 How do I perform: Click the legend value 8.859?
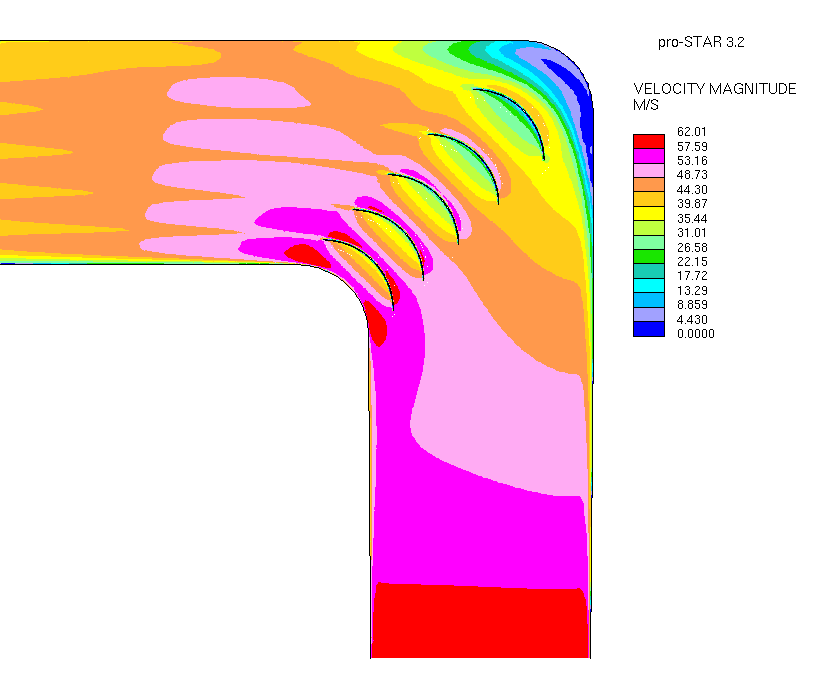692,304
